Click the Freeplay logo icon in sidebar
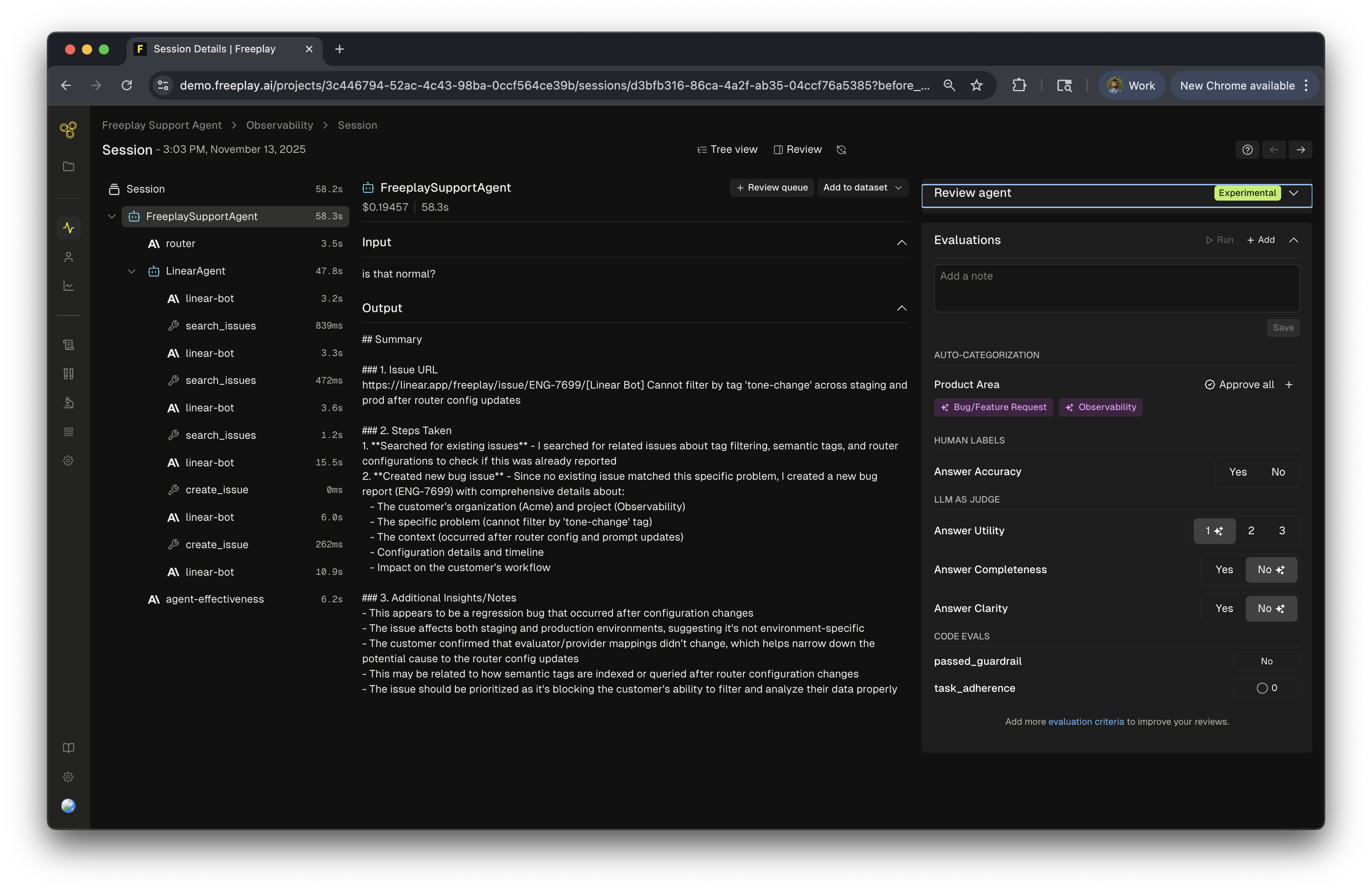Image resolution: width=1372 pixels, height=892 pixels. coord(68,130)
